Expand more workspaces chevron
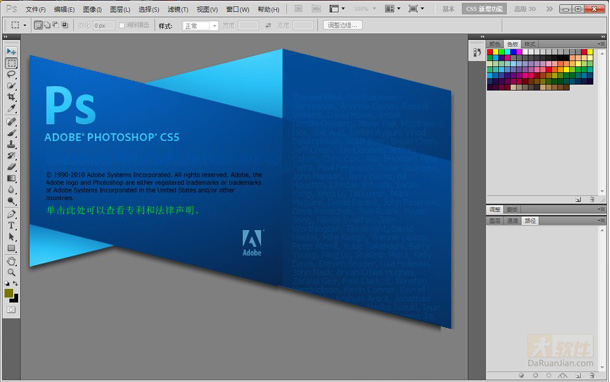610x382 pixels. pyautogui.click(x=549, y=9)
